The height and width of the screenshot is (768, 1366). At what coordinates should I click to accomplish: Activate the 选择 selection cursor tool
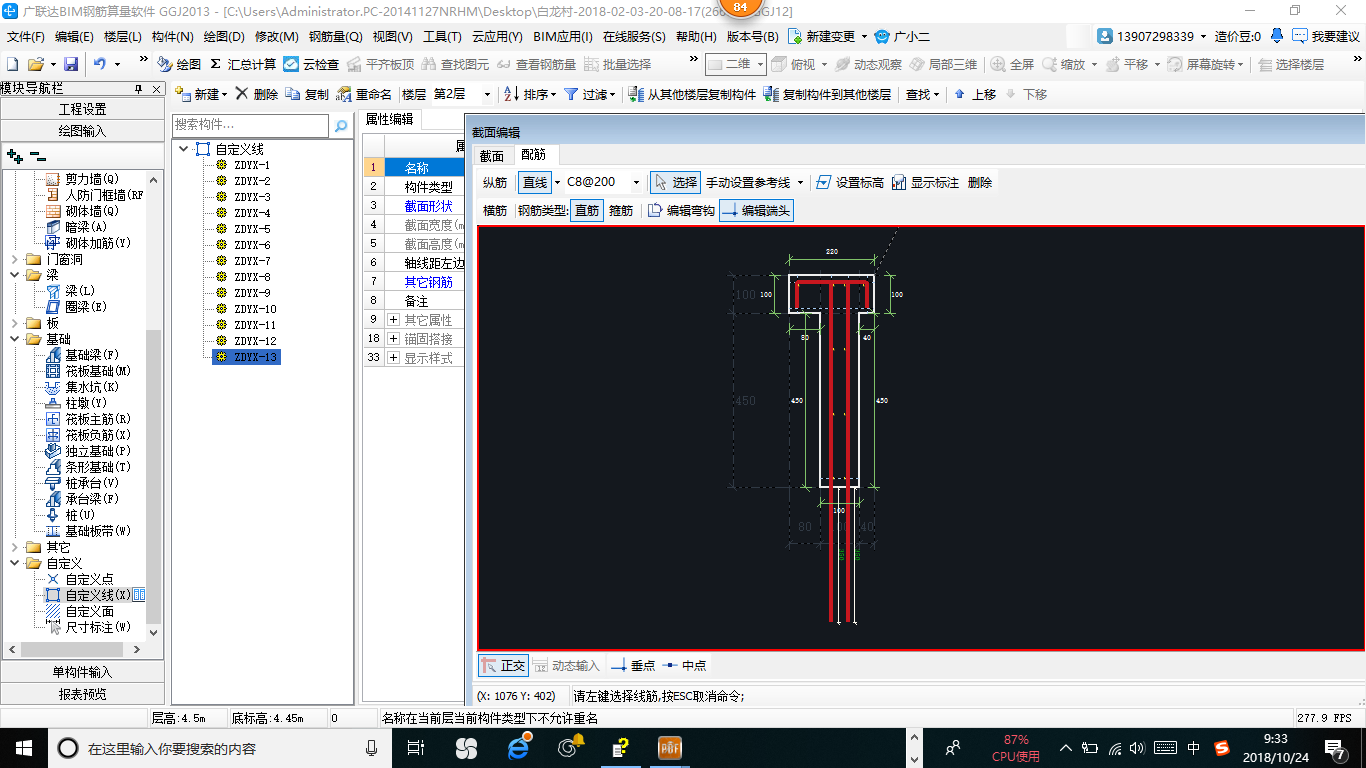click(675, 182)
